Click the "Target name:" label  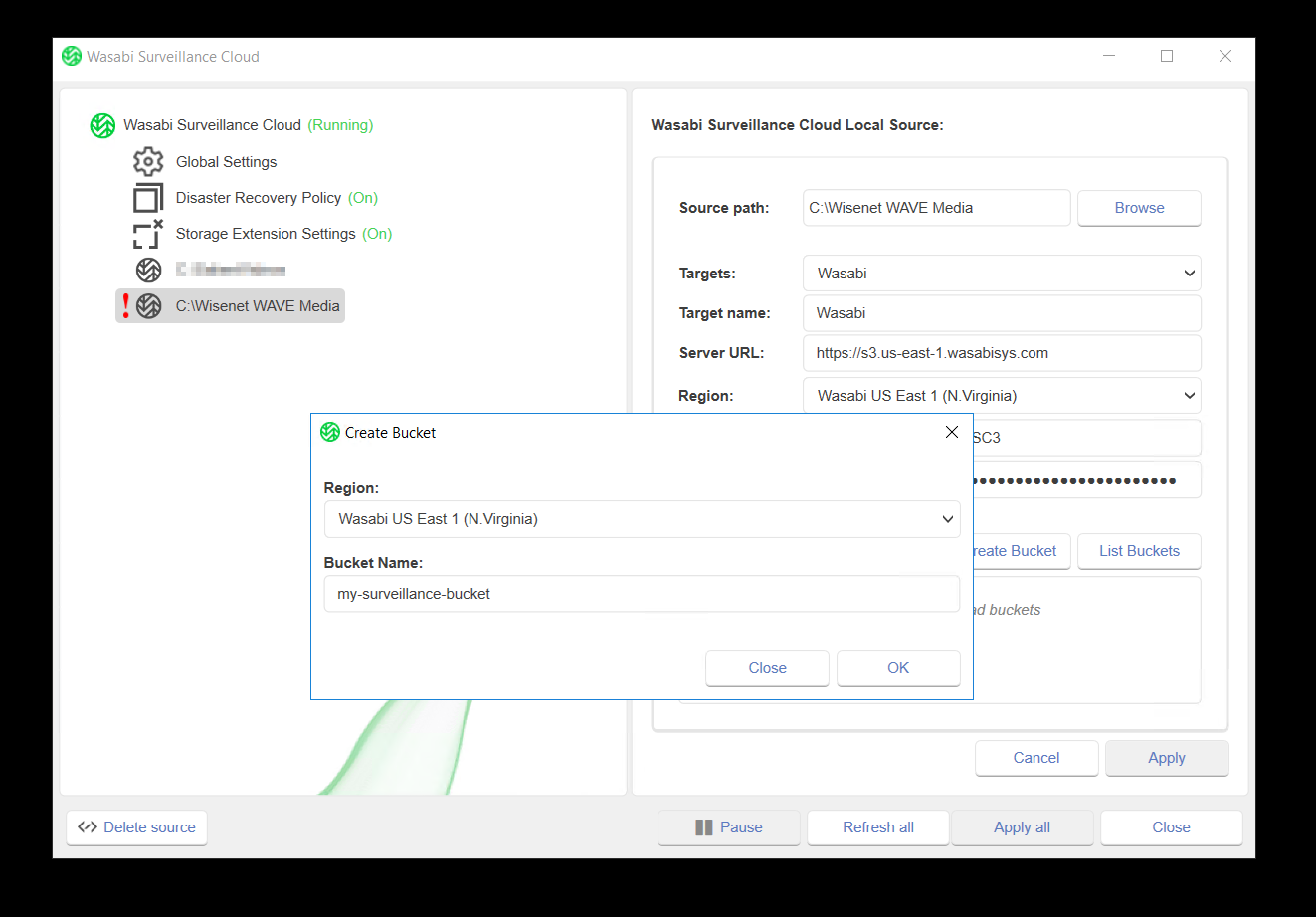click(724, 313)
